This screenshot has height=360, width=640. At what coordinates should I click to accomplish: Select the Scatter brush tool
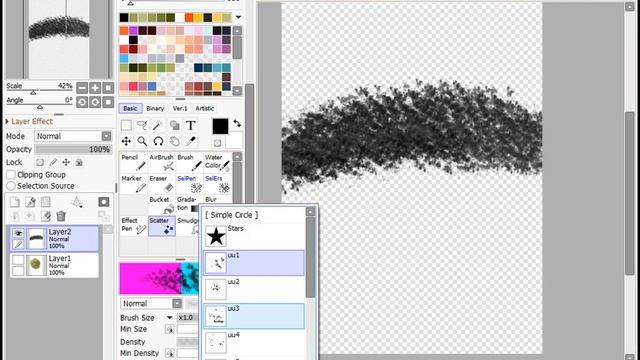[x=162, y=226]
